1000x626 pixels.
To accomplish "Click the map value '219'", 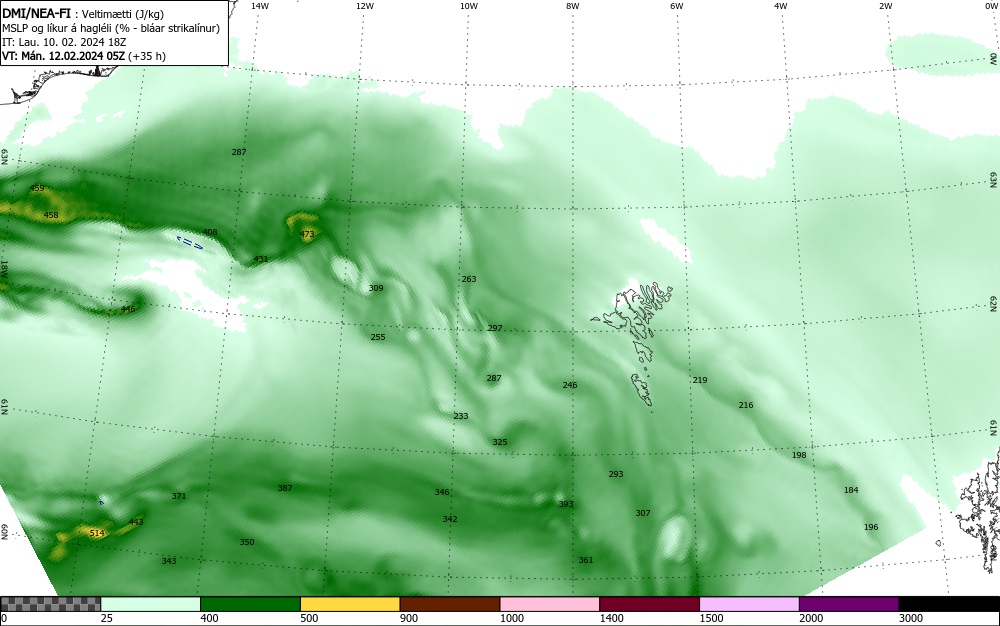I will (x=700, y=380).
